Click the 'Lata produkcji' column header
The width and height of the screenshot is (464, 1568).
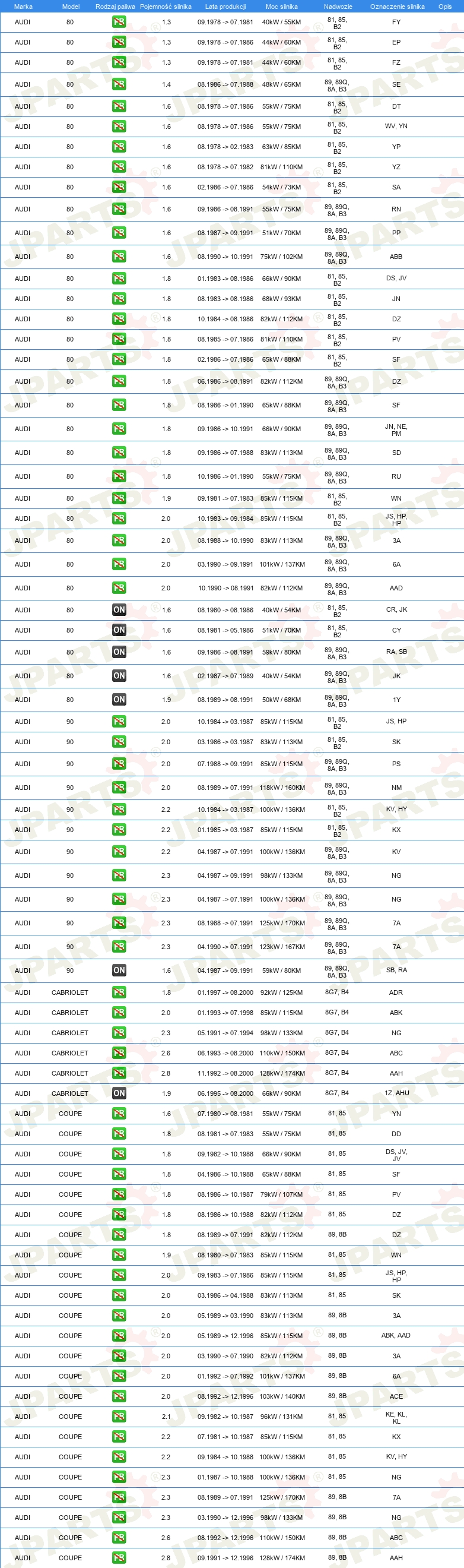pos(225,7)
